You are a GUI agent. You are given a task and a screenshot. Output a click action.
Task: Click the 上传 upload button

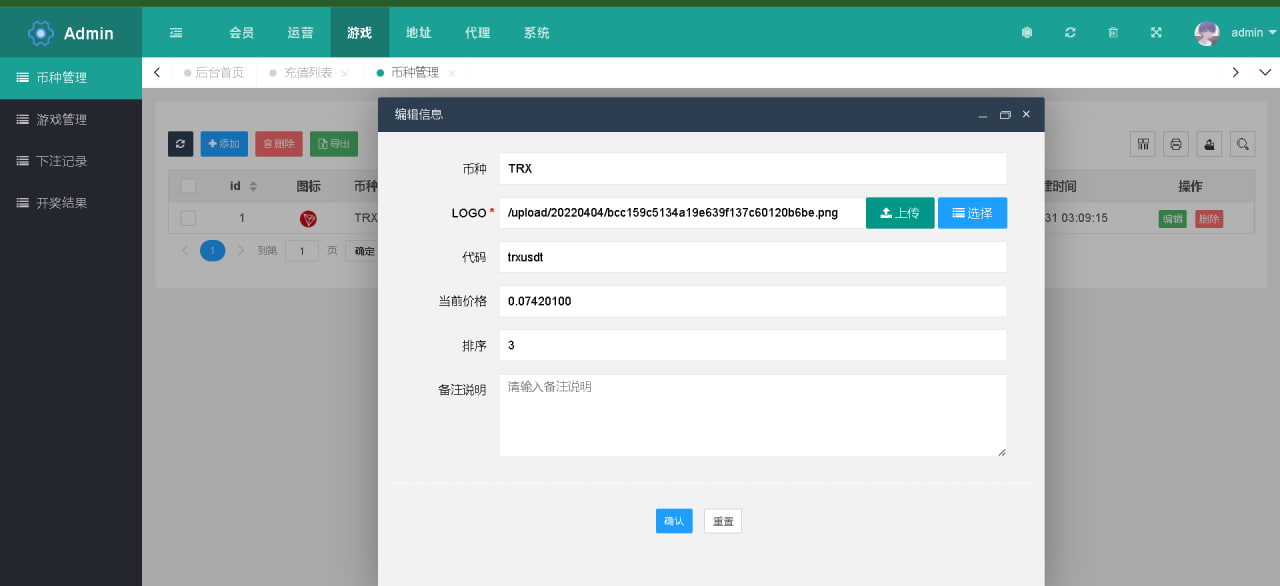tap(899, 213)
